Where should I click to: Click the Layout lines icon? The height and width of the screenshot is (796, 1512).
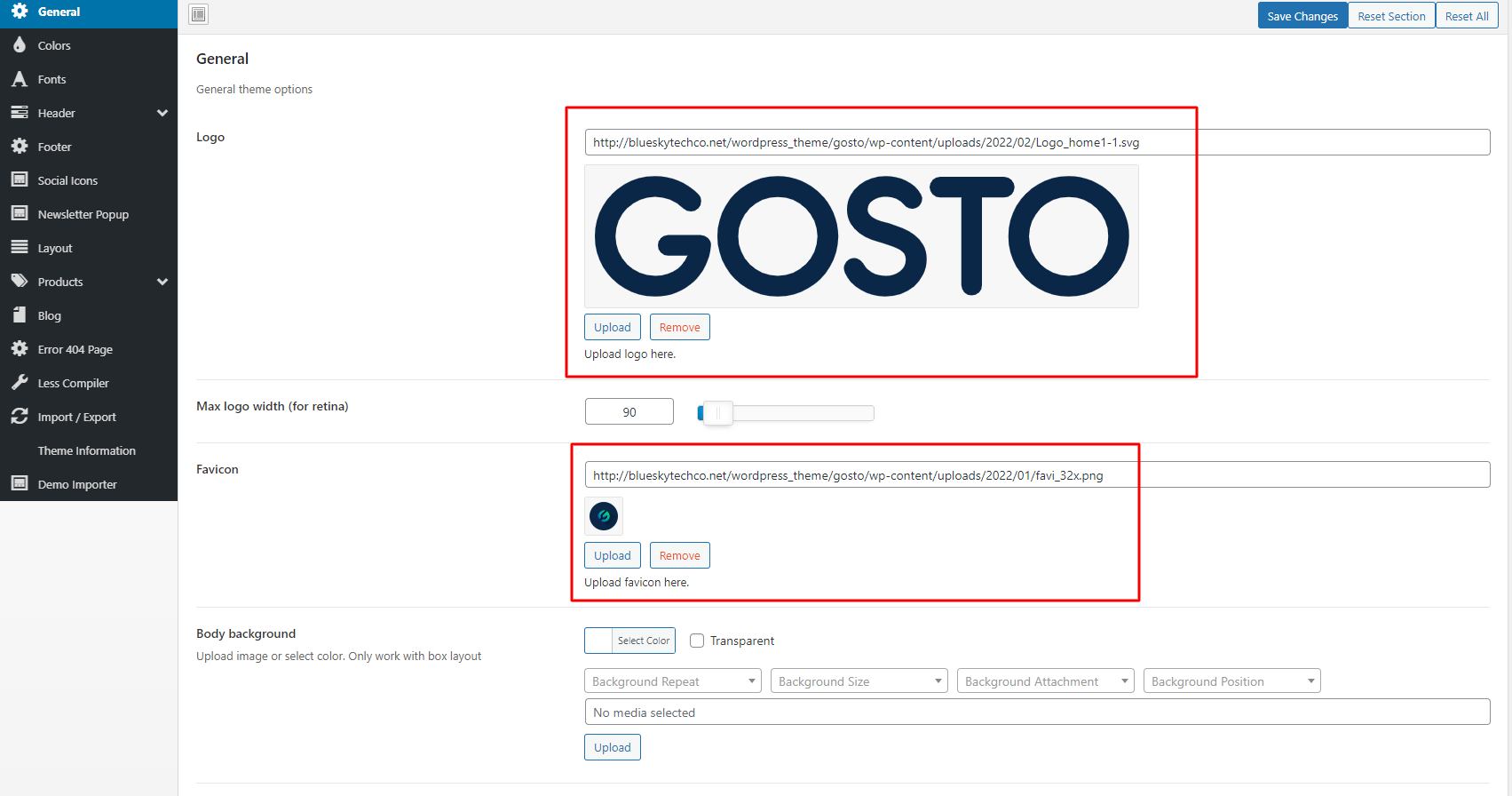(x=20, y=248)
